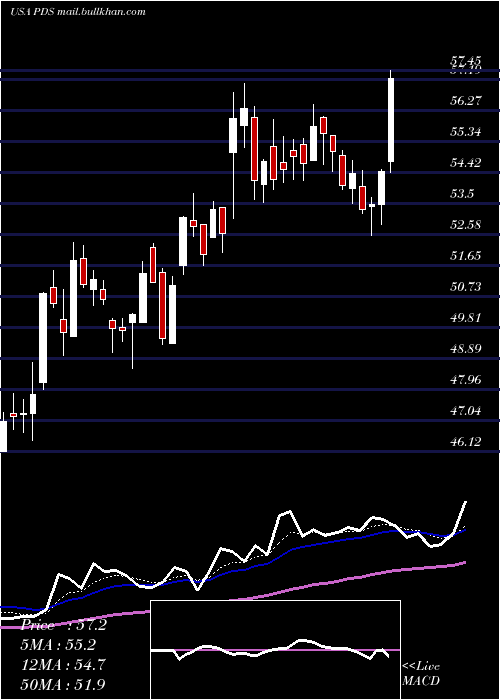Click the 49.81 price axis label
Screen dimensions: 500x700
click(466, 318)
